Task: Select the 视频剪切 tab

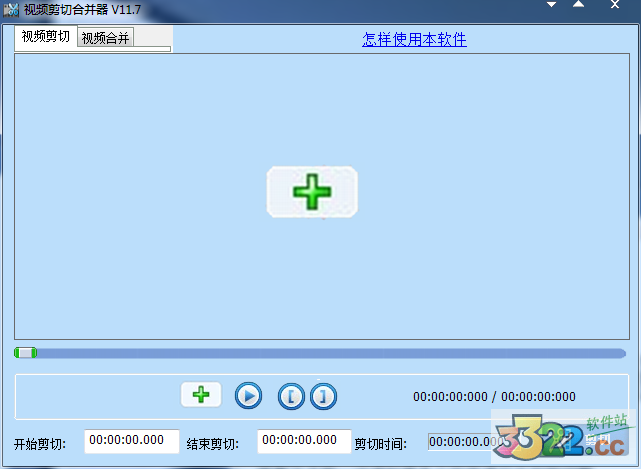Action: [45, 36]
